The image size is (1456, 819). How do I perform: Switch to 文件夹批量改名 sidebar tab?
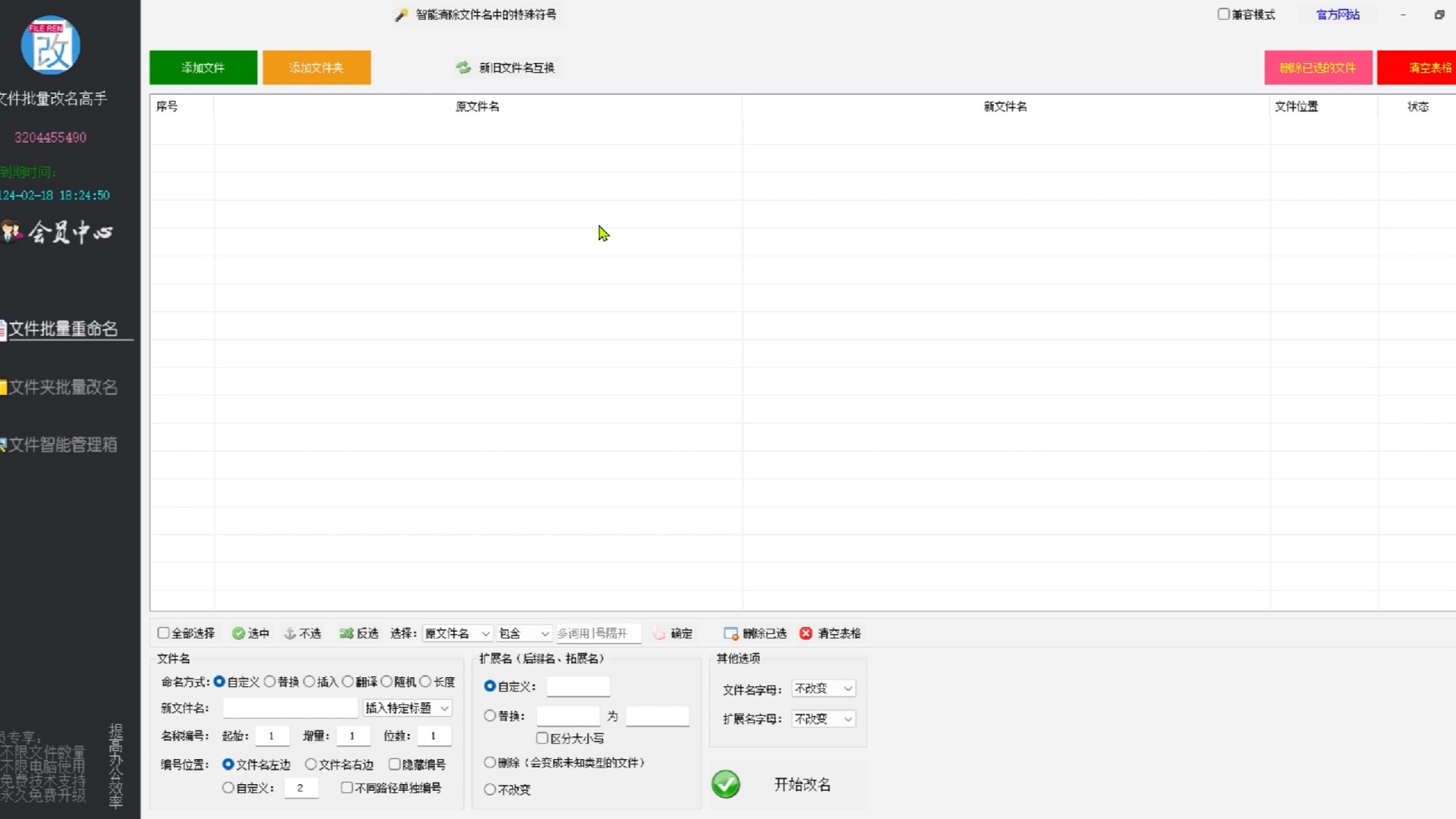[x=61, y=388]
